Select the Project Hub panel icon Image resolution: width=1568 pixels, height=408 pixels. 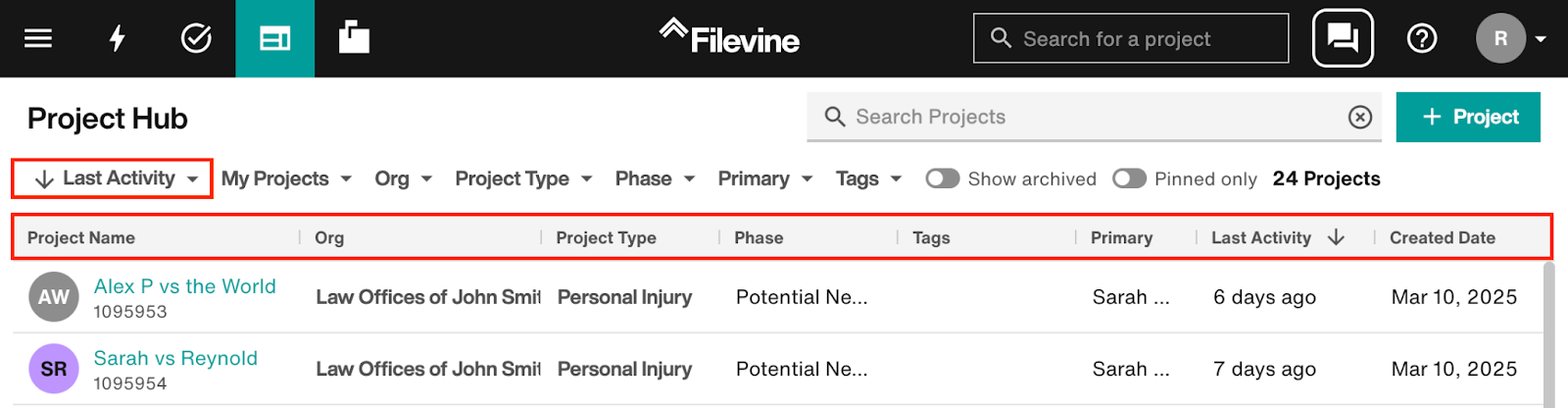274,38
